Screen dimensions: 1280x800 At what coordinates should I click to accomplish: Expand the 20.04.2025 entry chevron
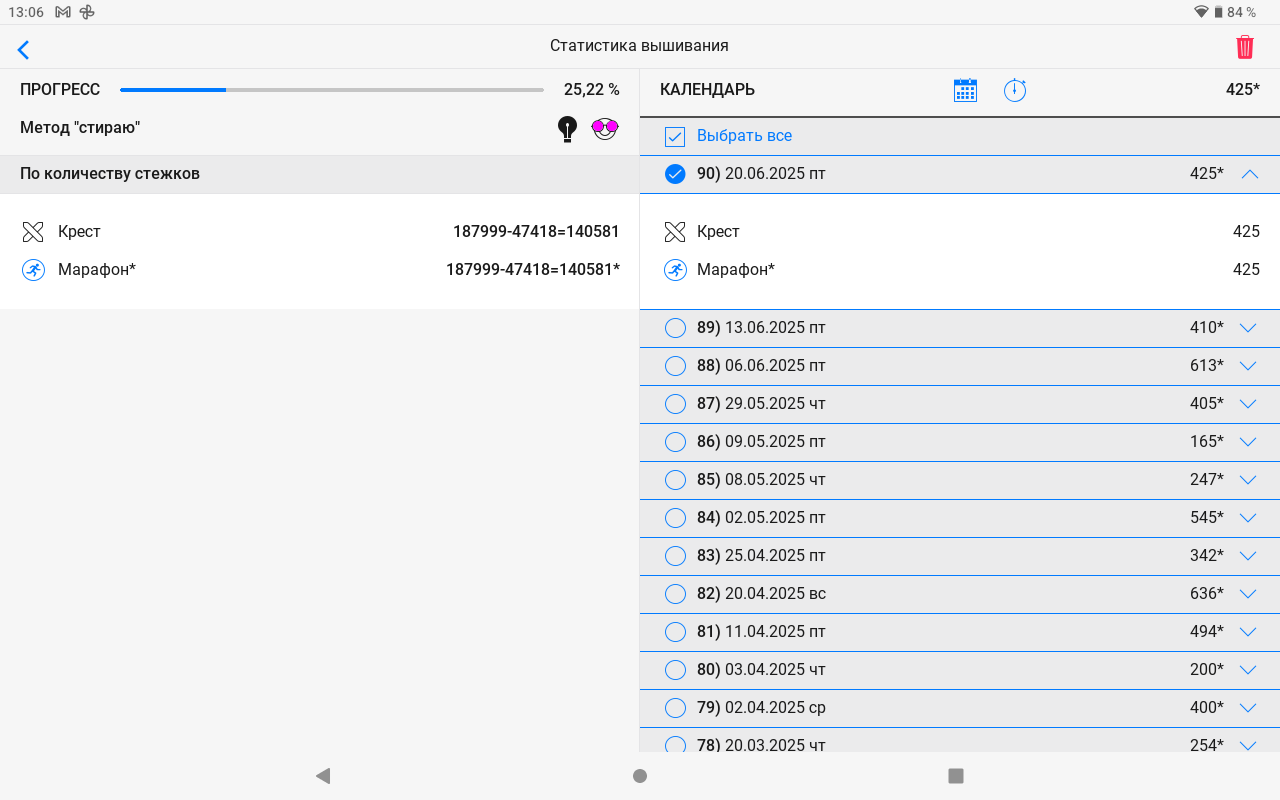[x=1247, y=594]
